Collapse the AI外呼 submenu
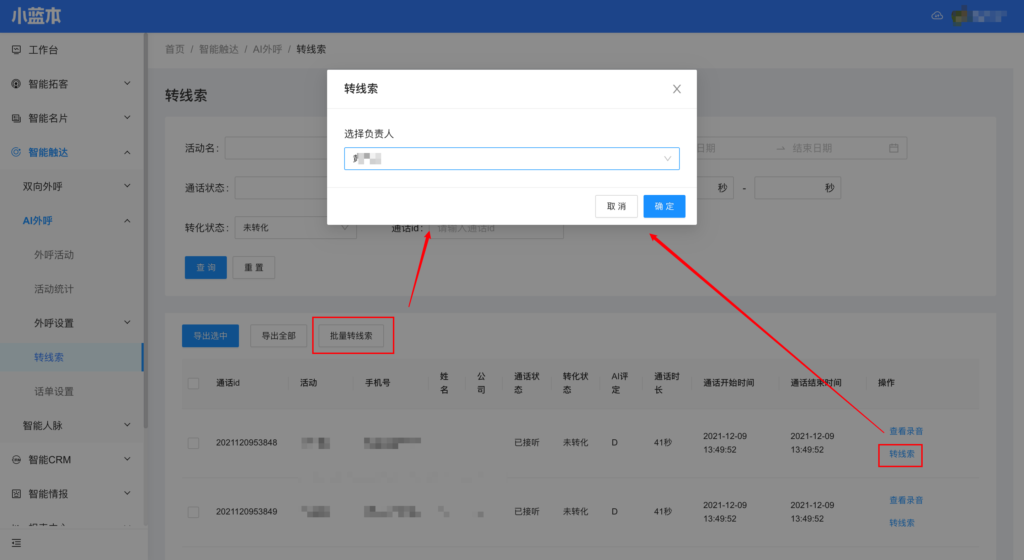This screenshot has width=1024, height=560. click(127, 221)
